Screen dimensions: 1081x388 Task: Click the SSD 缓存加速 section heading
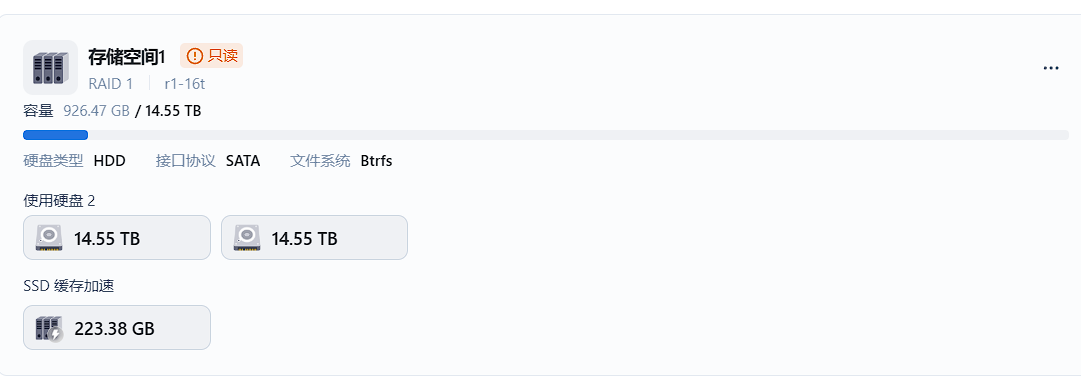point(69,286)
